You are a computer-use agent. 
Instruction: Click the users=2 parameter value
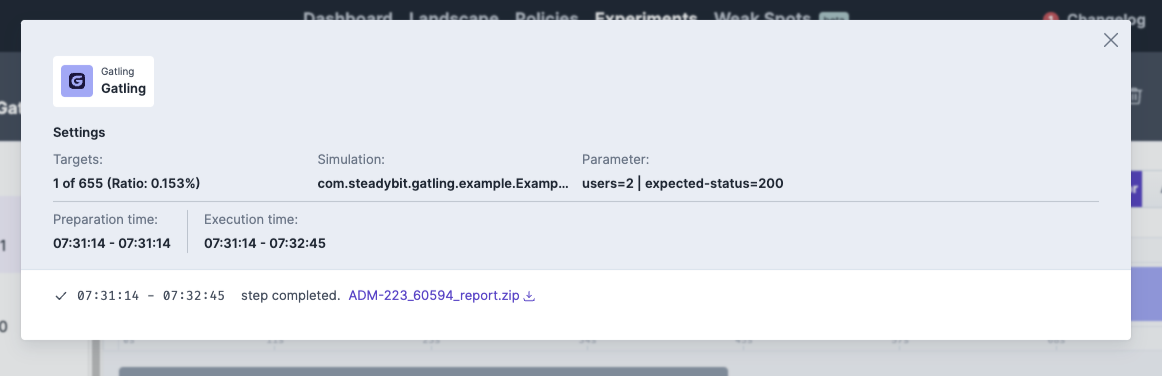point(608,183)
